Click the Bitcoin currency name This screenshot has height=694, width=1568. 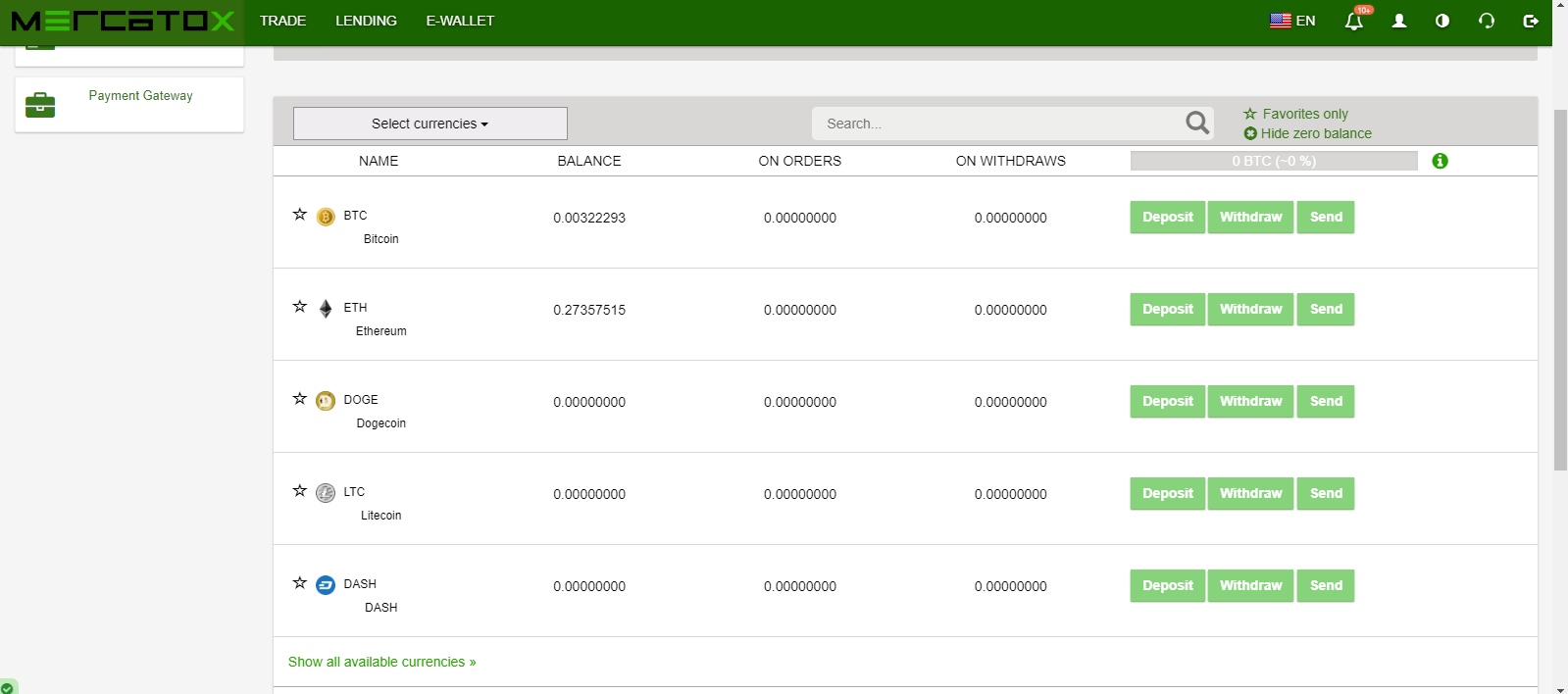coord(380,239)
